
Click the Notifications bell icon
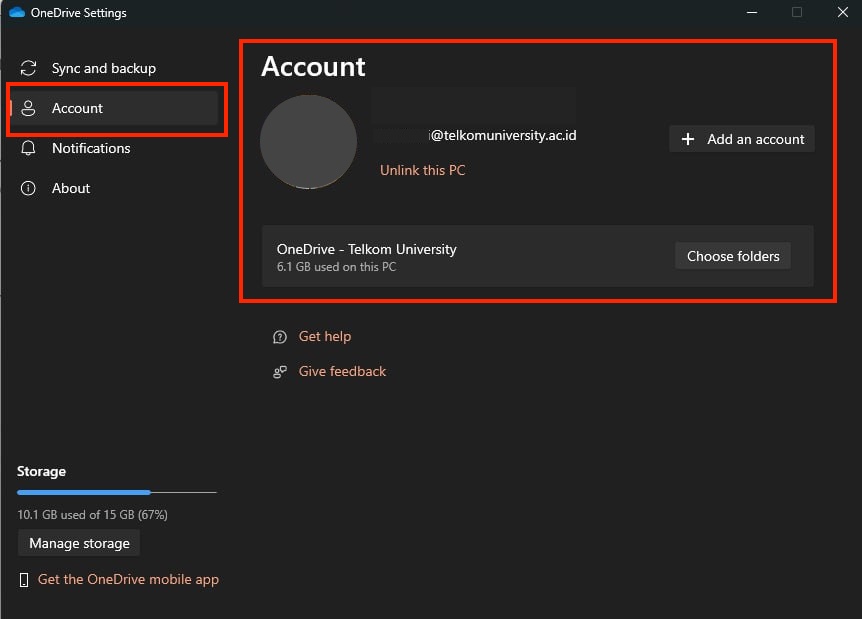click(x=29, y=148)
